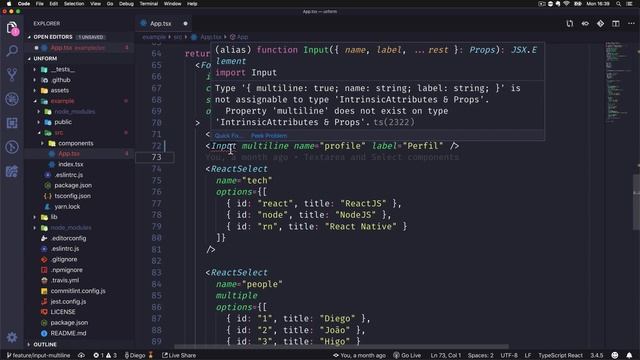
Task: Open the Terminal menu
Action: [x=149, y=4]
